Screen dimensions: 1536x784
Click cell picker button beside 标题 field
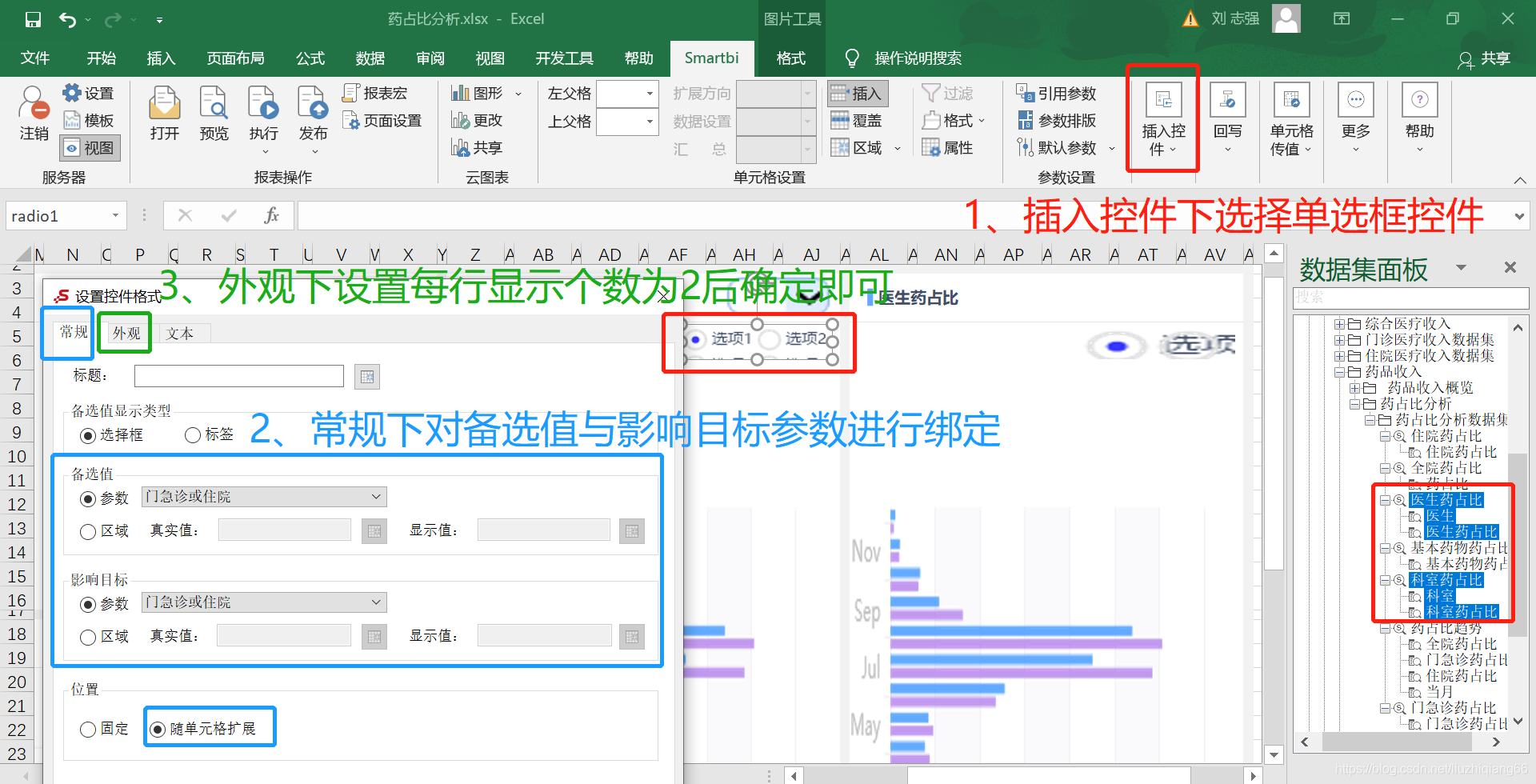[x=367, y=377]
